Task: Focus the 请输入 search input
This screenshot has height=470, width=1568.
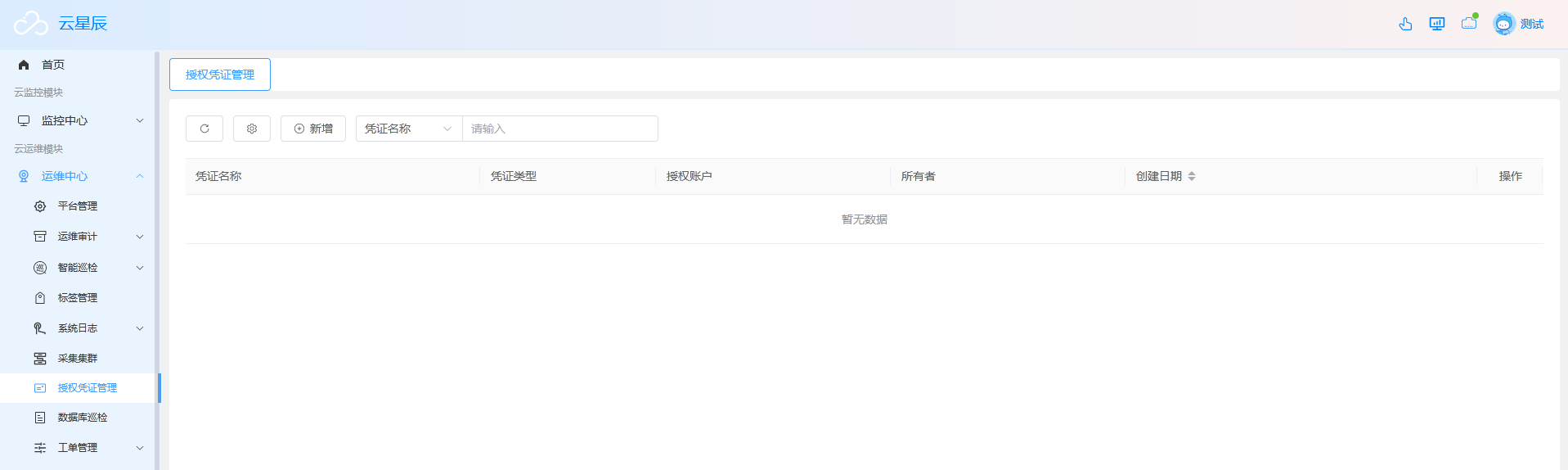Action: (560, 129)
